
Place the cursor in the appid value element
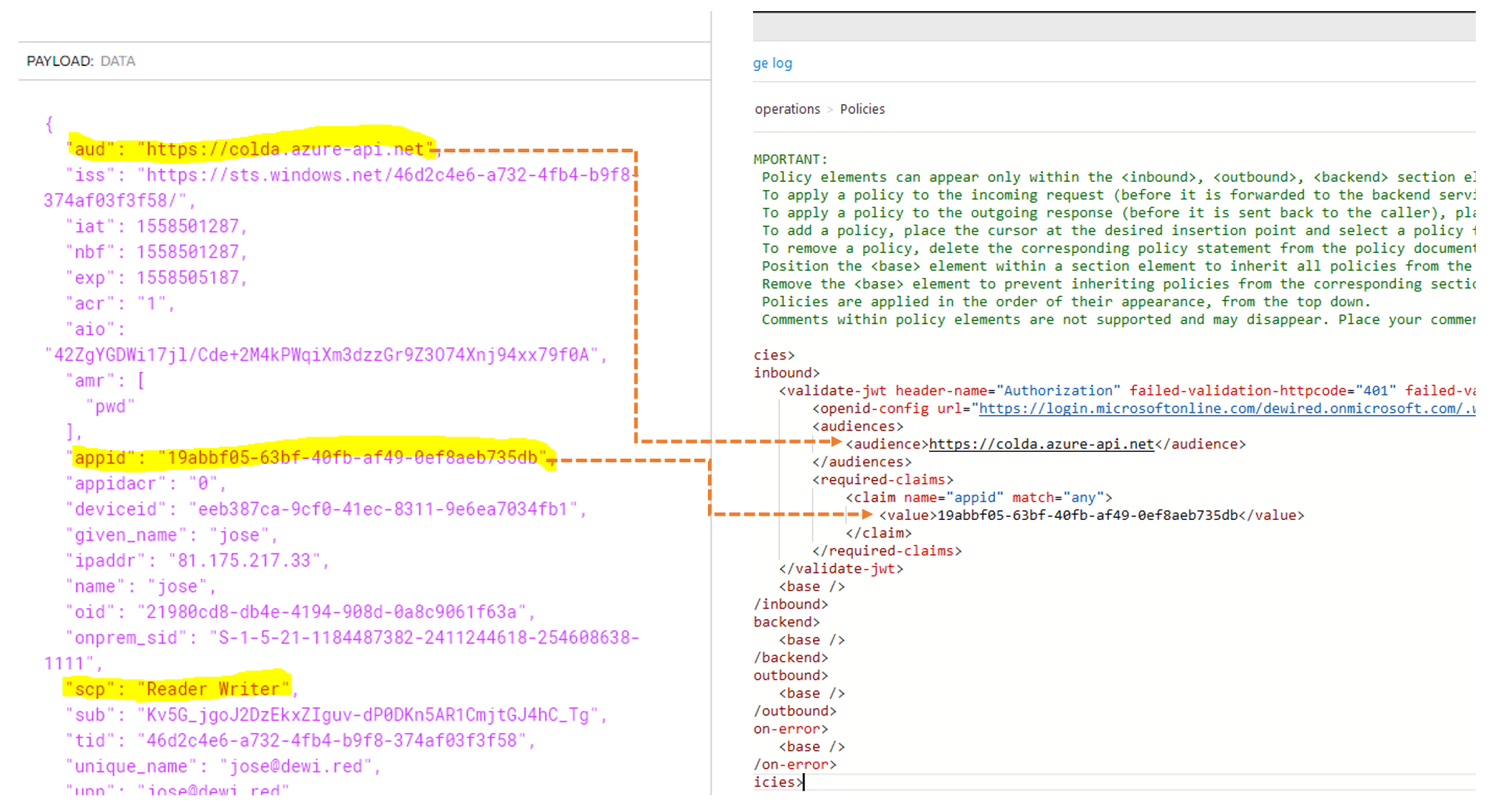[x=1087, y=515]
